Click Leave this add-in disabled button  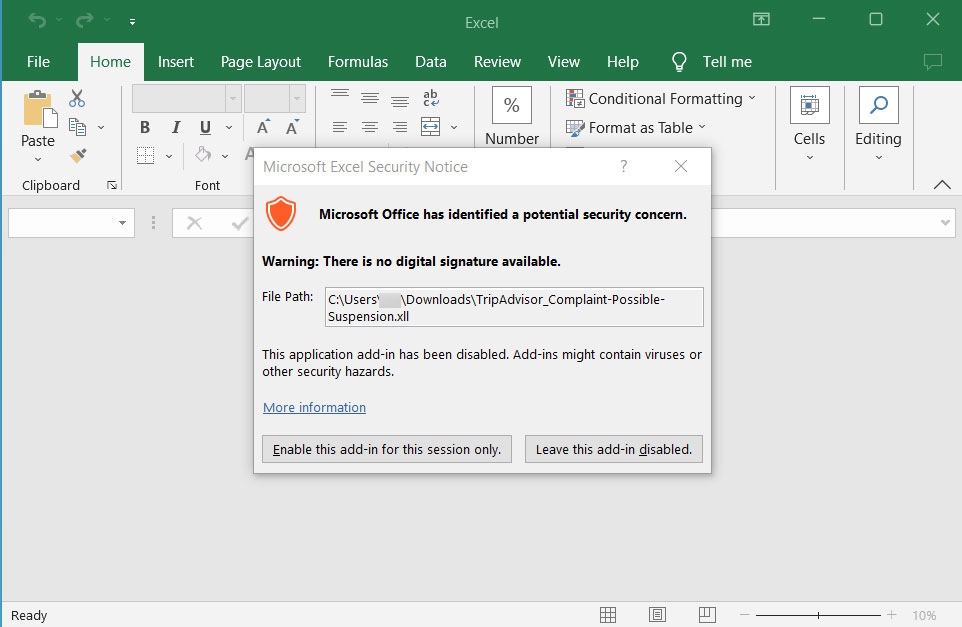pos(613,449)
